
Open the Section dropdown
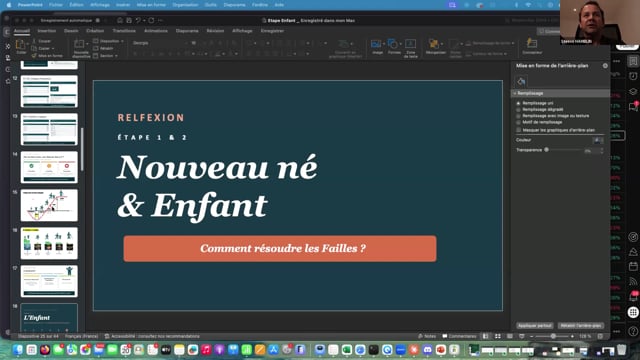pos(105,56)
